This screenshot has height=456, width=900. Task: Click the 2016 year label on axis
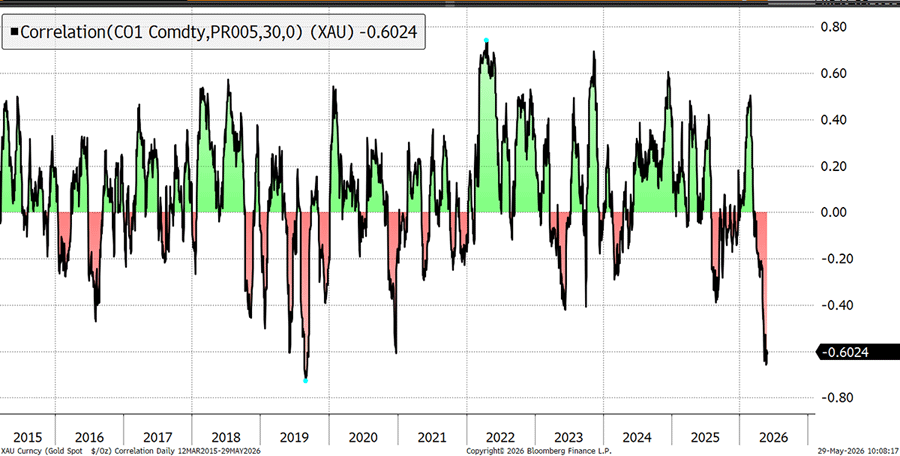tap(89, 437)
